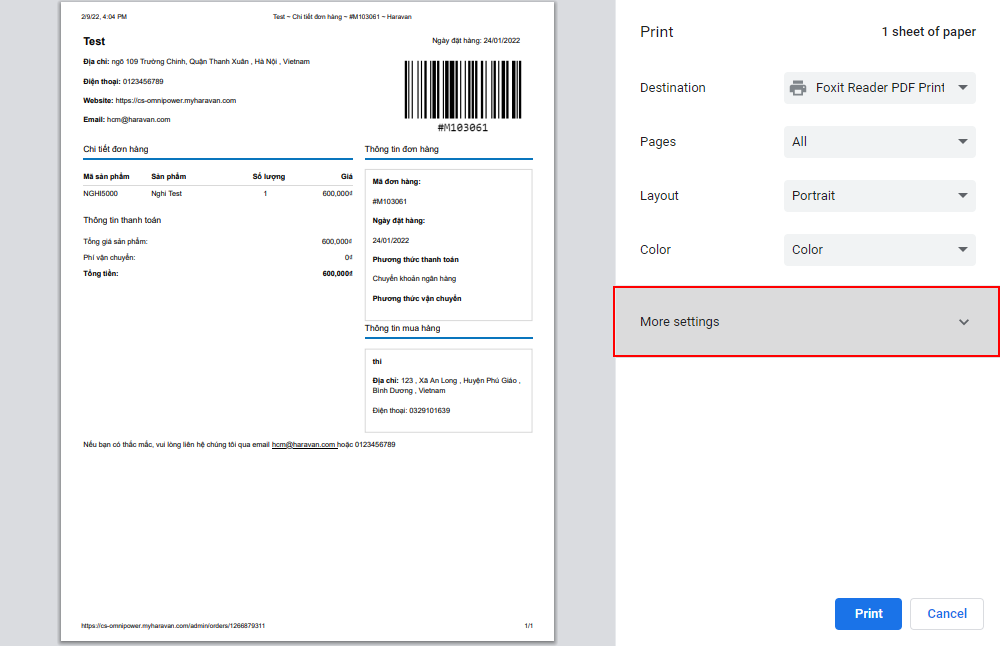1000x646 pixels.
Task: Click the "Thông tin mua hàng" section heading
Action: (402, 328)
